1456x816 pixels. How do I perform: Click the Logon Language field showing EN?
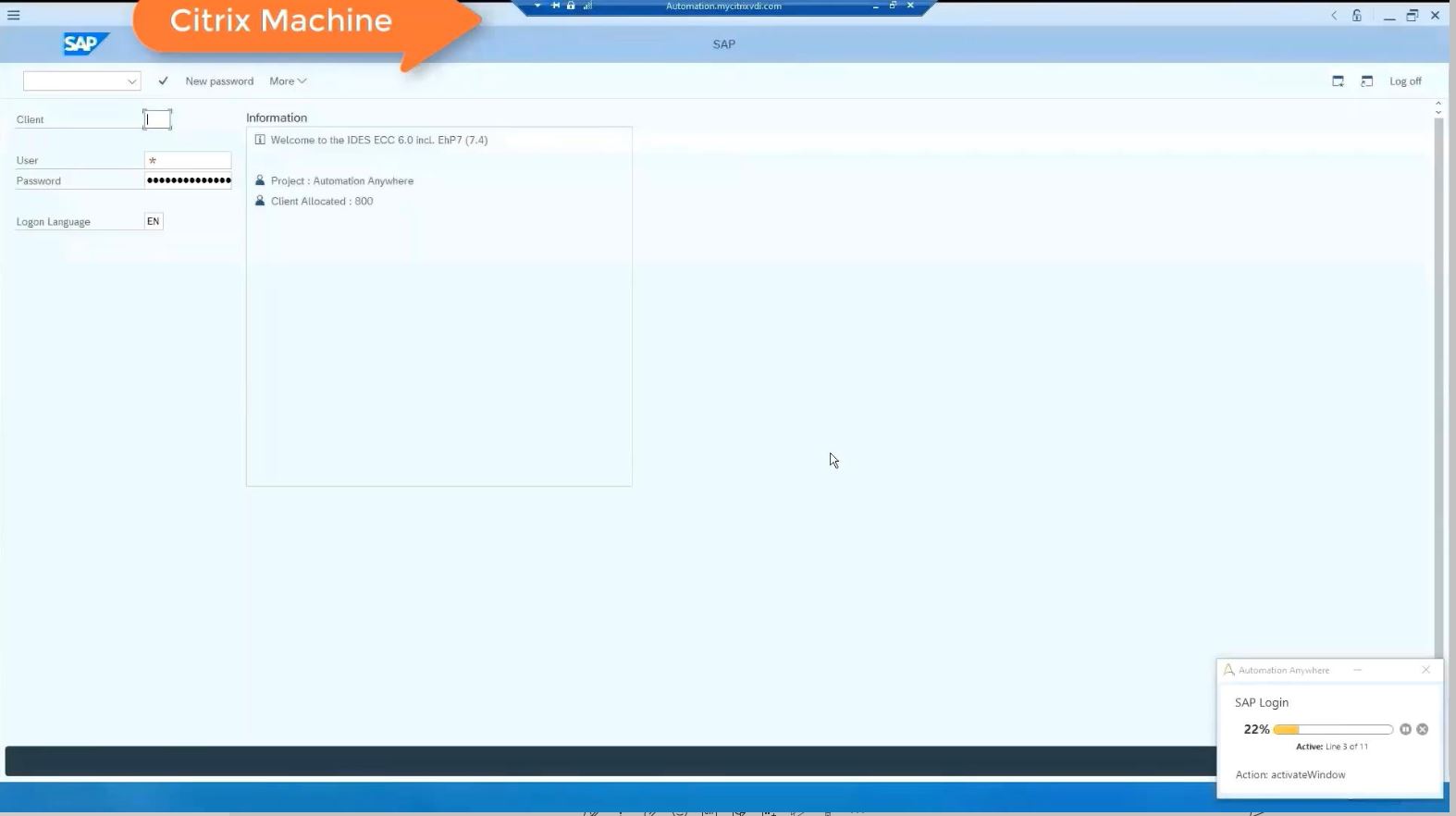tap(154, 221)
